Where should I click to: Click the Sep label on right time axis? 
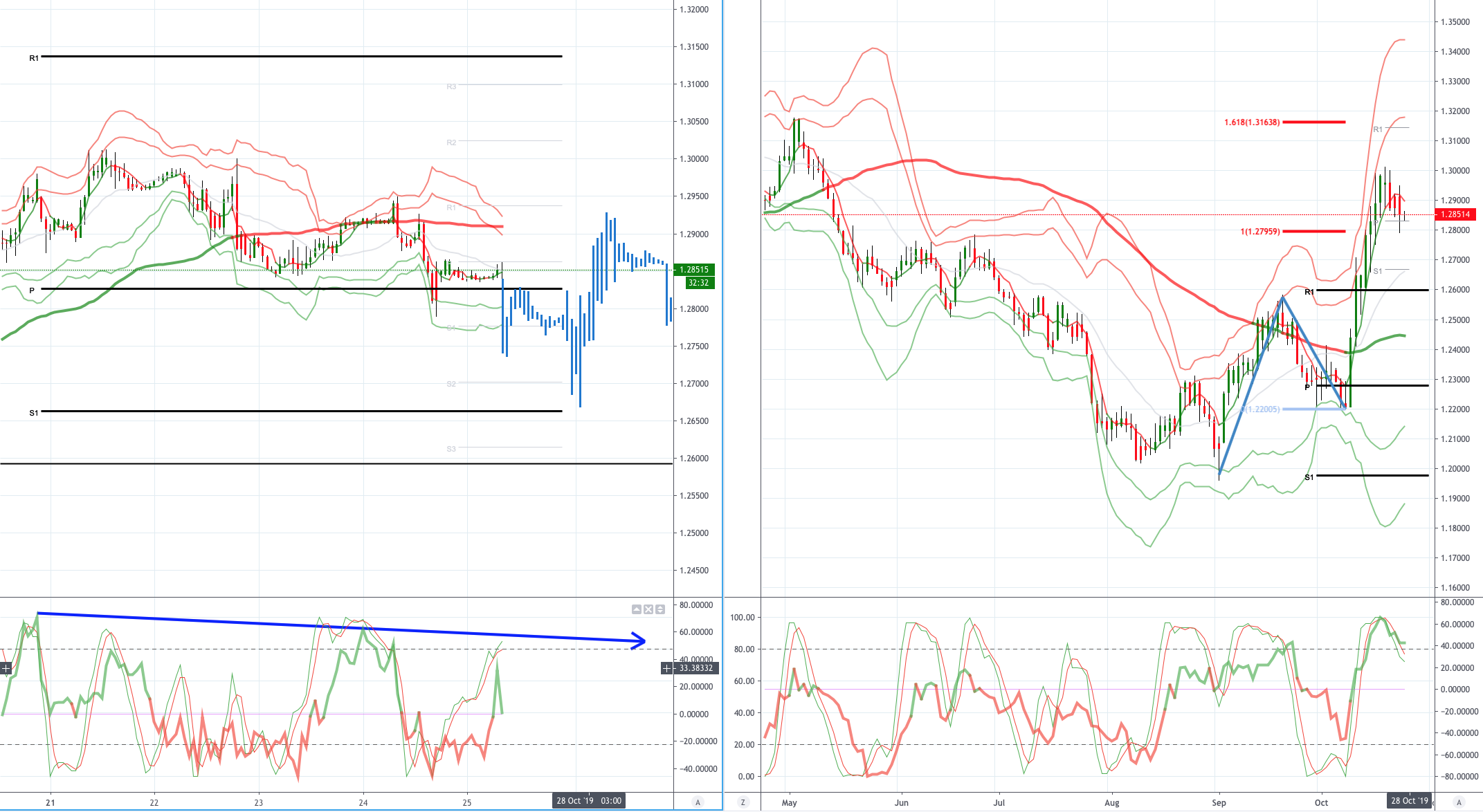pyautogui.click(x=1219, y=803)
